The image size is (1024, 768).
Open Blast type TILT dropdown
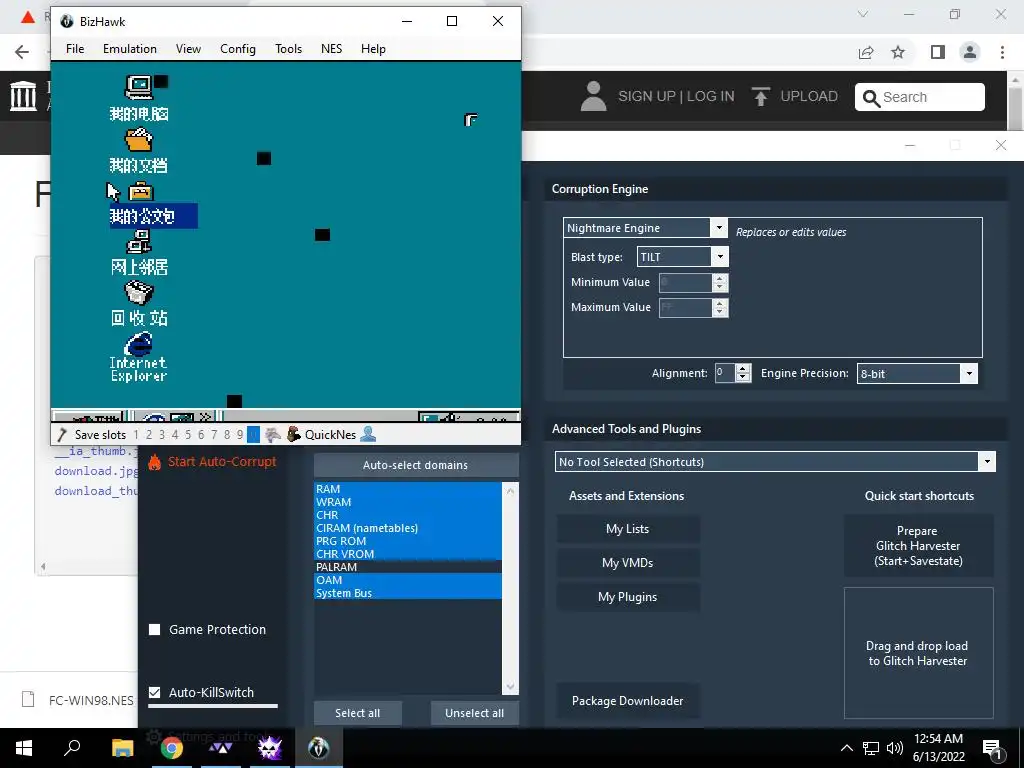pyautogui.click(x=682, y=257)
